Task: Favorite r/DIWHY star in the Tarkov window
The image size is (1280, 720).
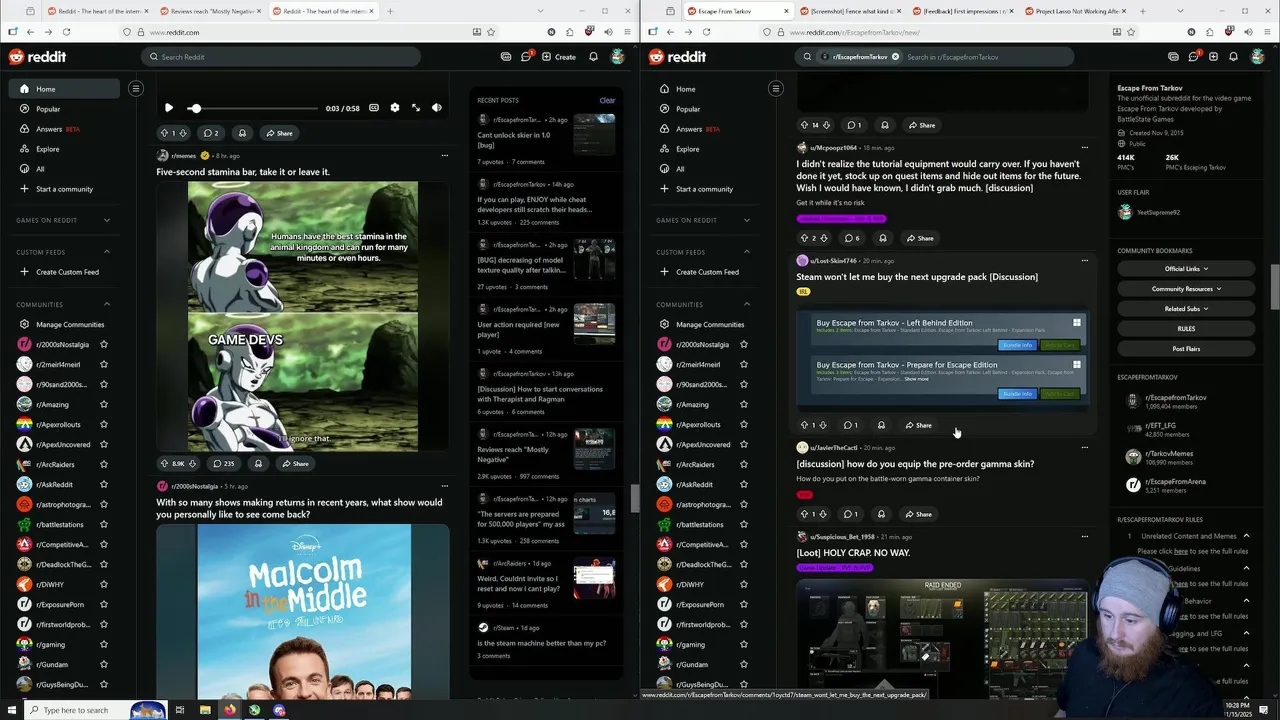Action: [x=744, y=584]
